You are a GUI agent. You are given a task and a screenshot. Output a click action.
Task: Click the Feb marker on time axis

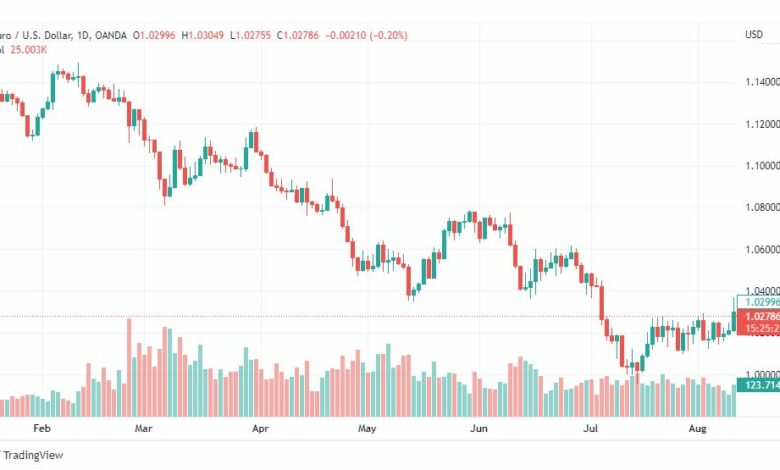(x=42, y=428)
